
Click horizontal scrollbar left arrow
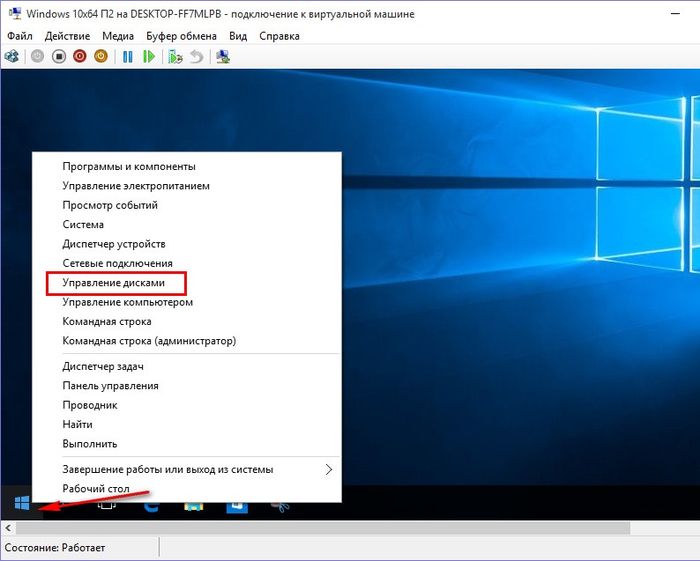[8, 528]
